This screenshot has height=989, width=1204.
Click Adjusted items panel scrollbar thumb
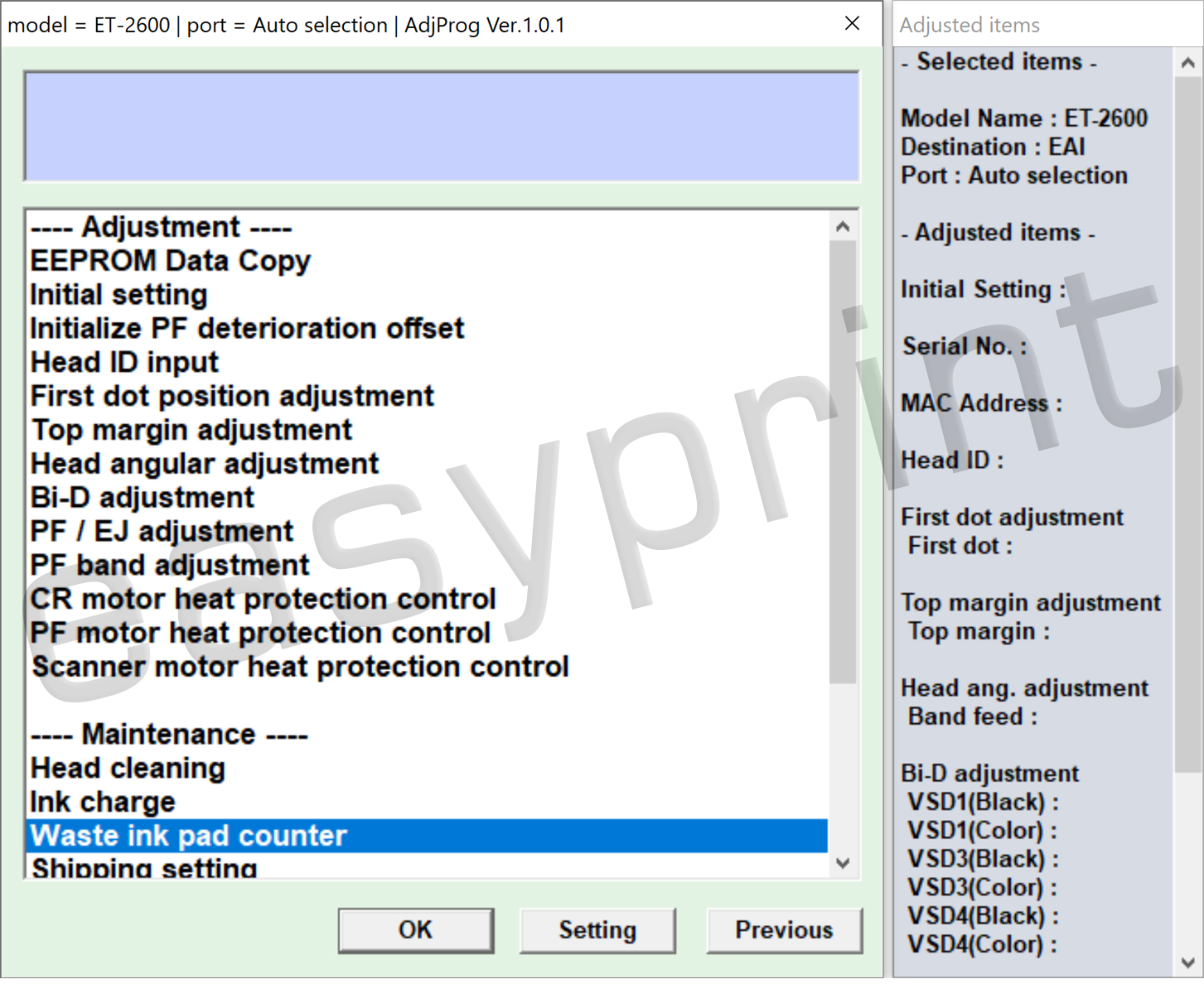[x=1187, y=425]
